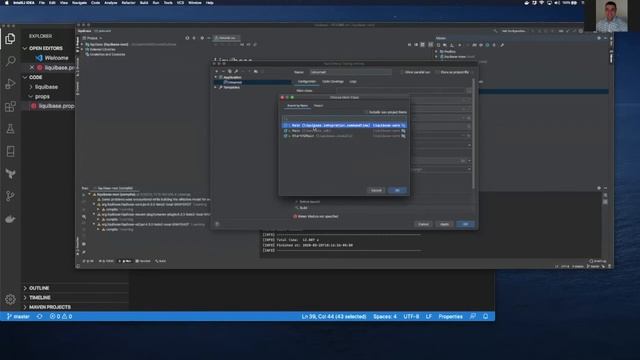This screenshot has height=360, width=640.
Task: Click OK in Run Configurations dialog
Action: 465,224
